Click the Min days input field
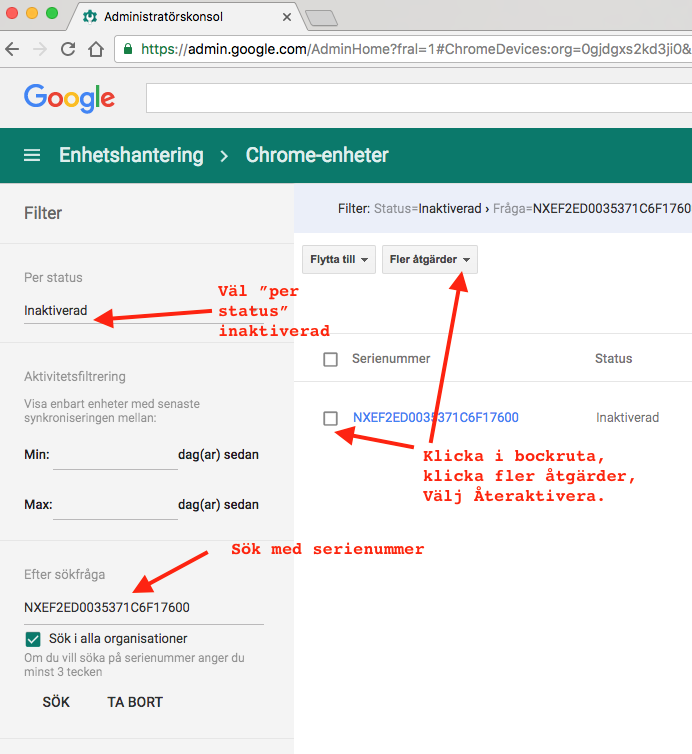The height and width of the screenshot is (754, 692). [x=115, y=455]
